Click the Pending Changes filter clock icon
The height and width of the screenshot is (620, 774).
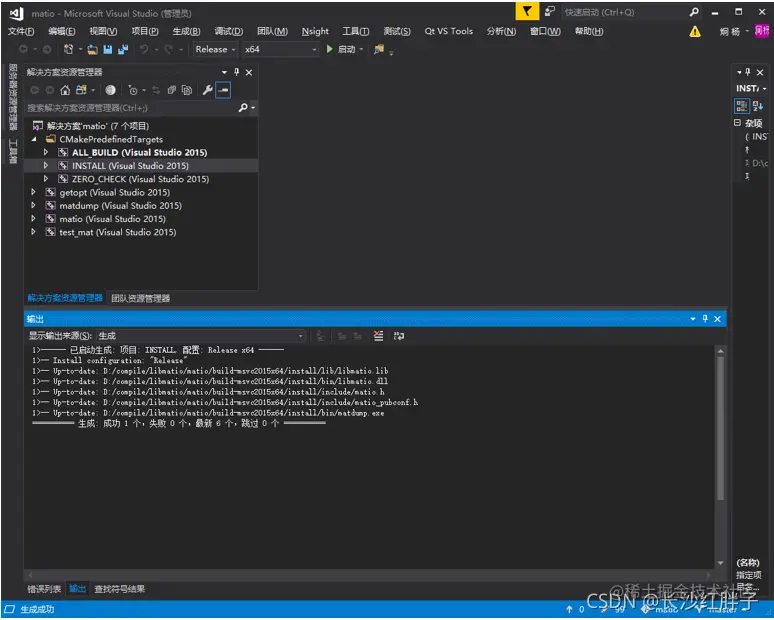[133, 90]
